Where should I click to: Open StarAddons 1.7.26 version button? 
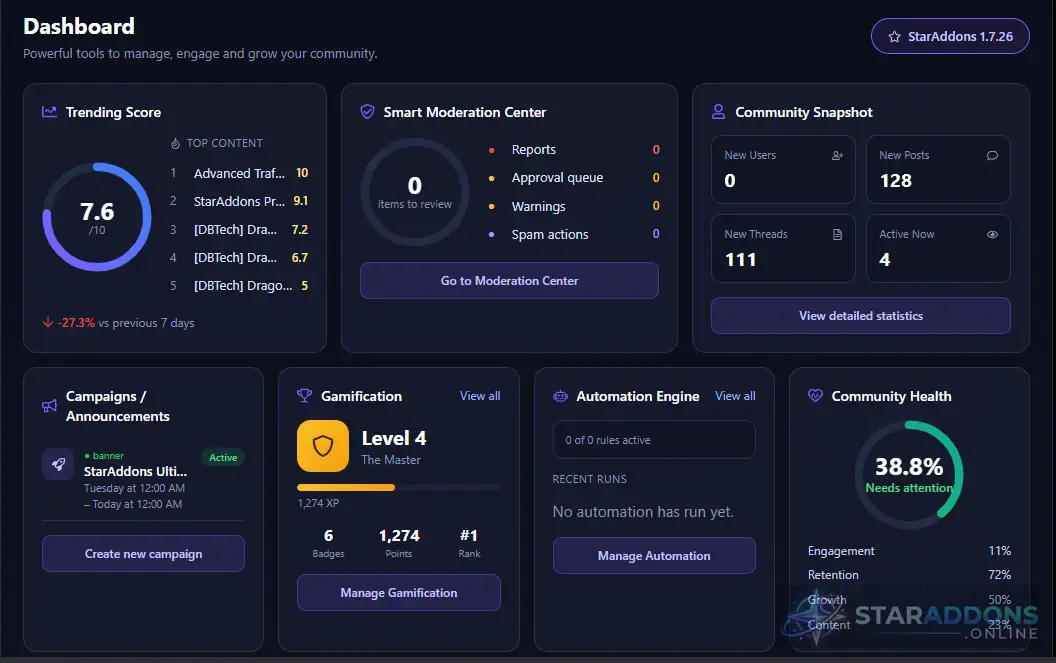point(950,36)
